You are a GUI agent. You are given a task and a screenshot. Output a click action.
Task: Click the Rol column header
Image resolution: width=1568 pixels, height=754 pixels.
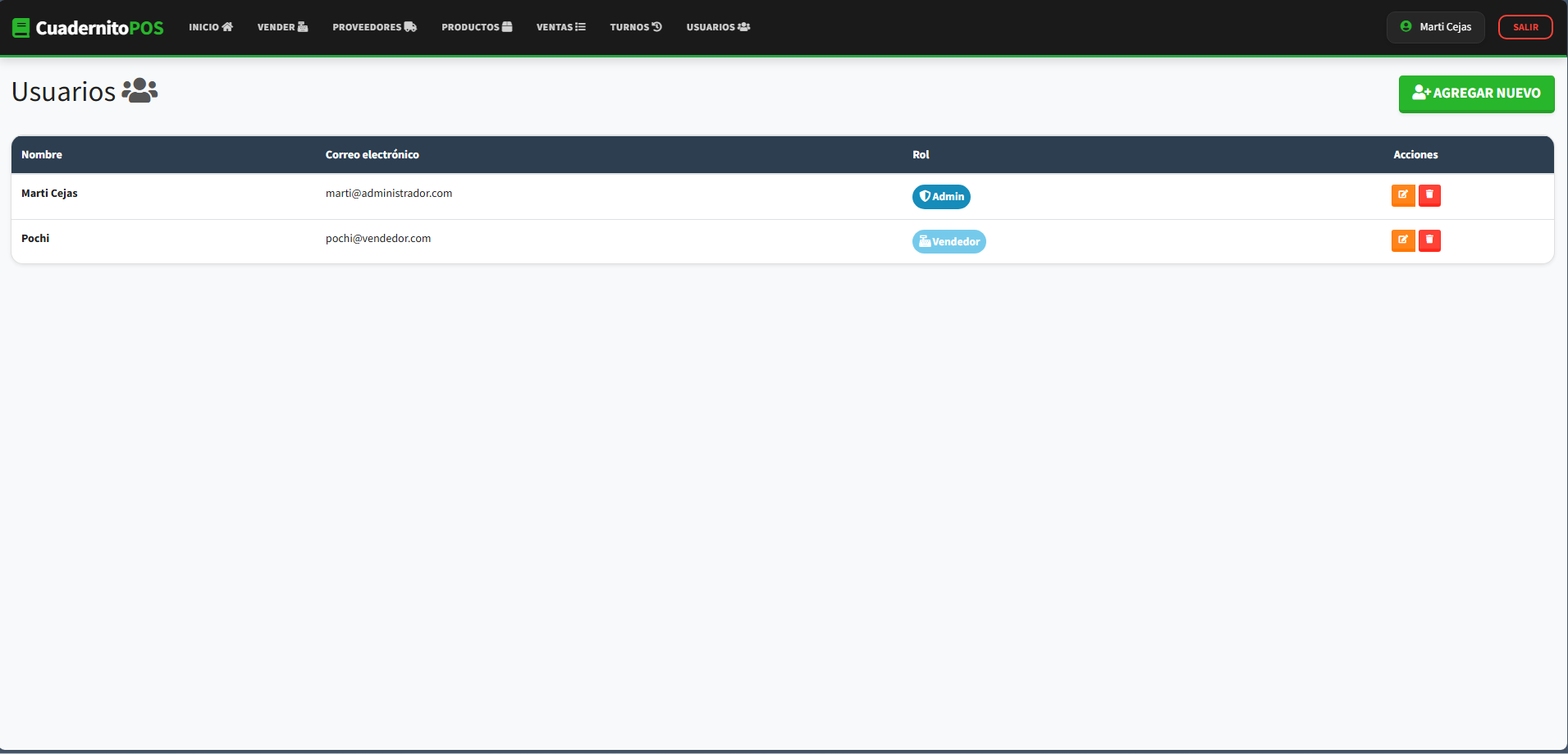point(921,155)
